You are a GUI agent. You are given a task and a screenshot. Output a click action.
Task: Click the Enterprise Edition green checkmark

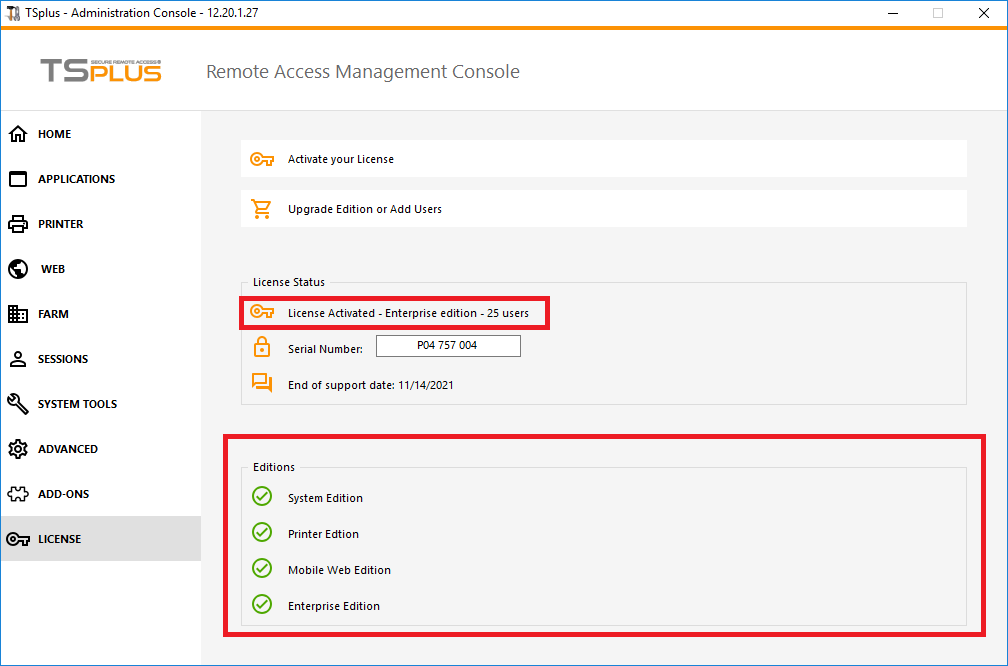[262, 605]
